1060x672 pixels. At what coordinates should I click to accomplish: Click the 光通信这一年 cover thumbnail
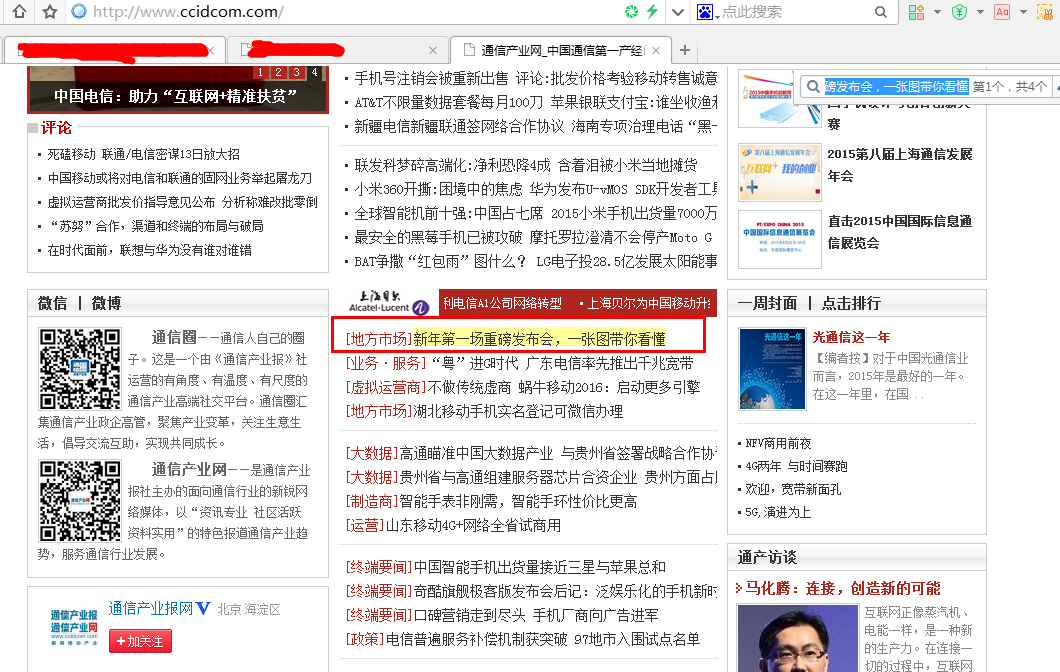[772, 369]
